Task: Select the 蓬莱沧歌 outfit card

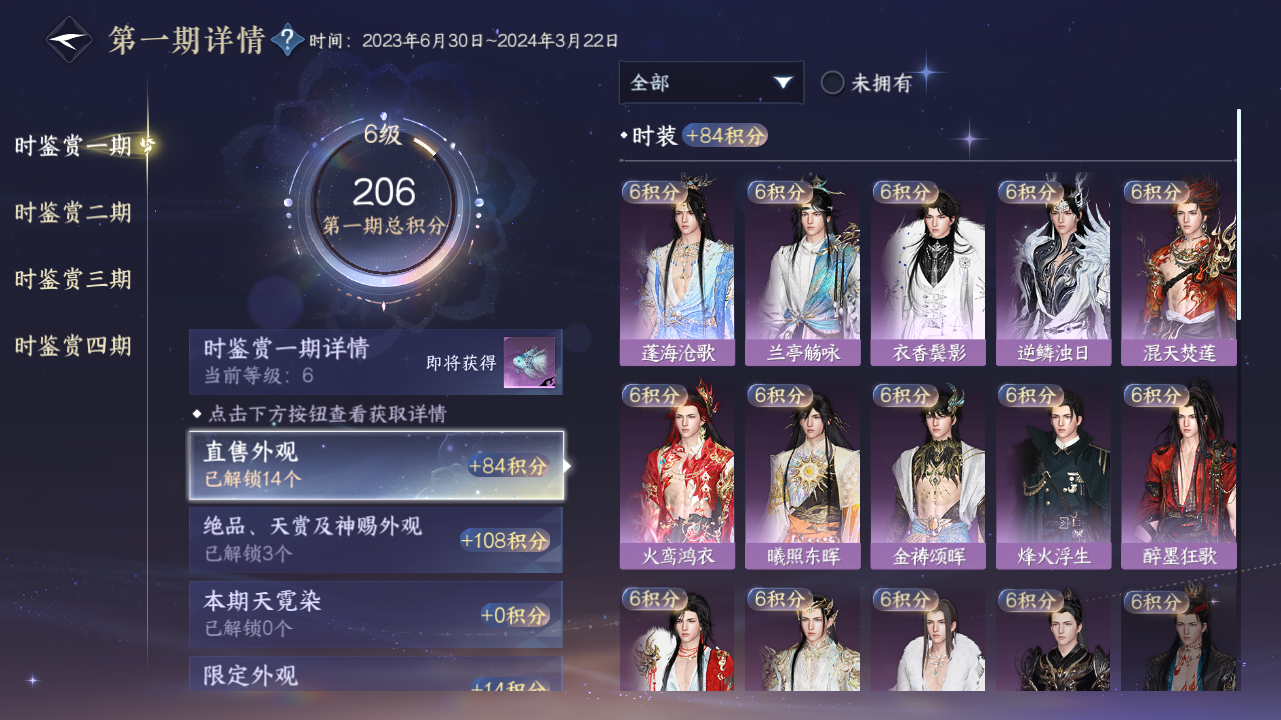Action: (x=677, y=273)
